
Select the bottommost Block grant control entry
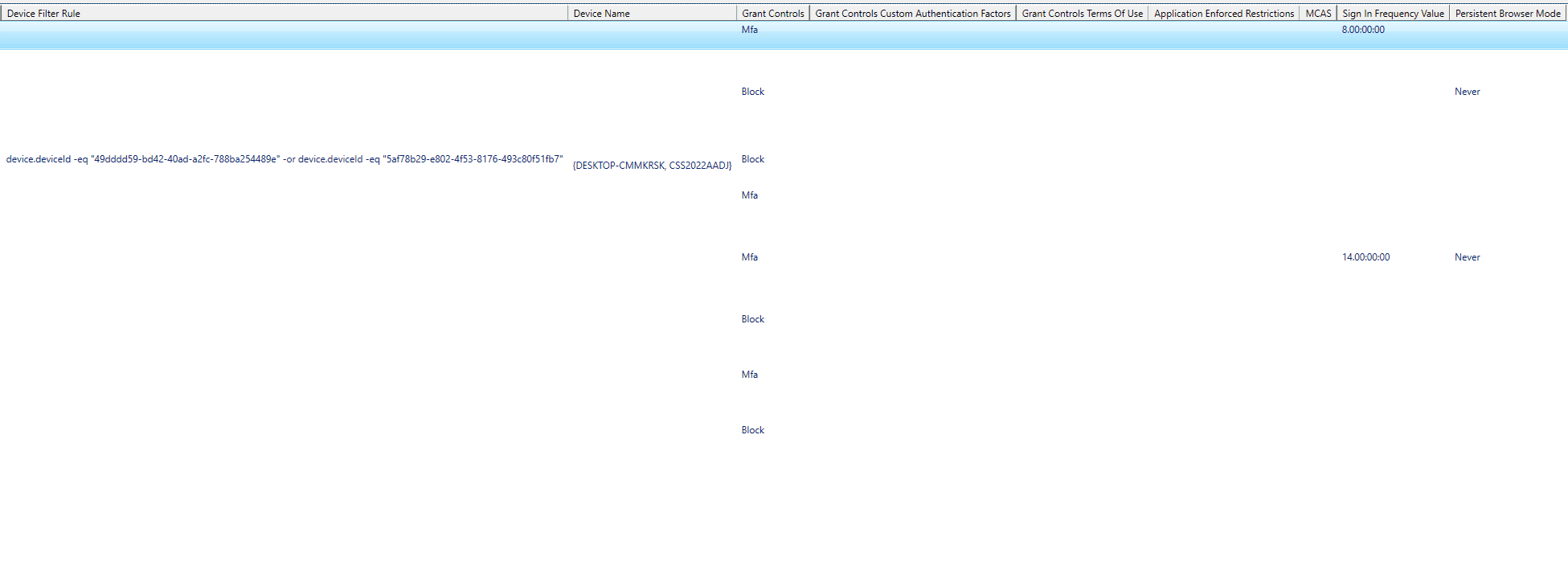tap(752, 430)
